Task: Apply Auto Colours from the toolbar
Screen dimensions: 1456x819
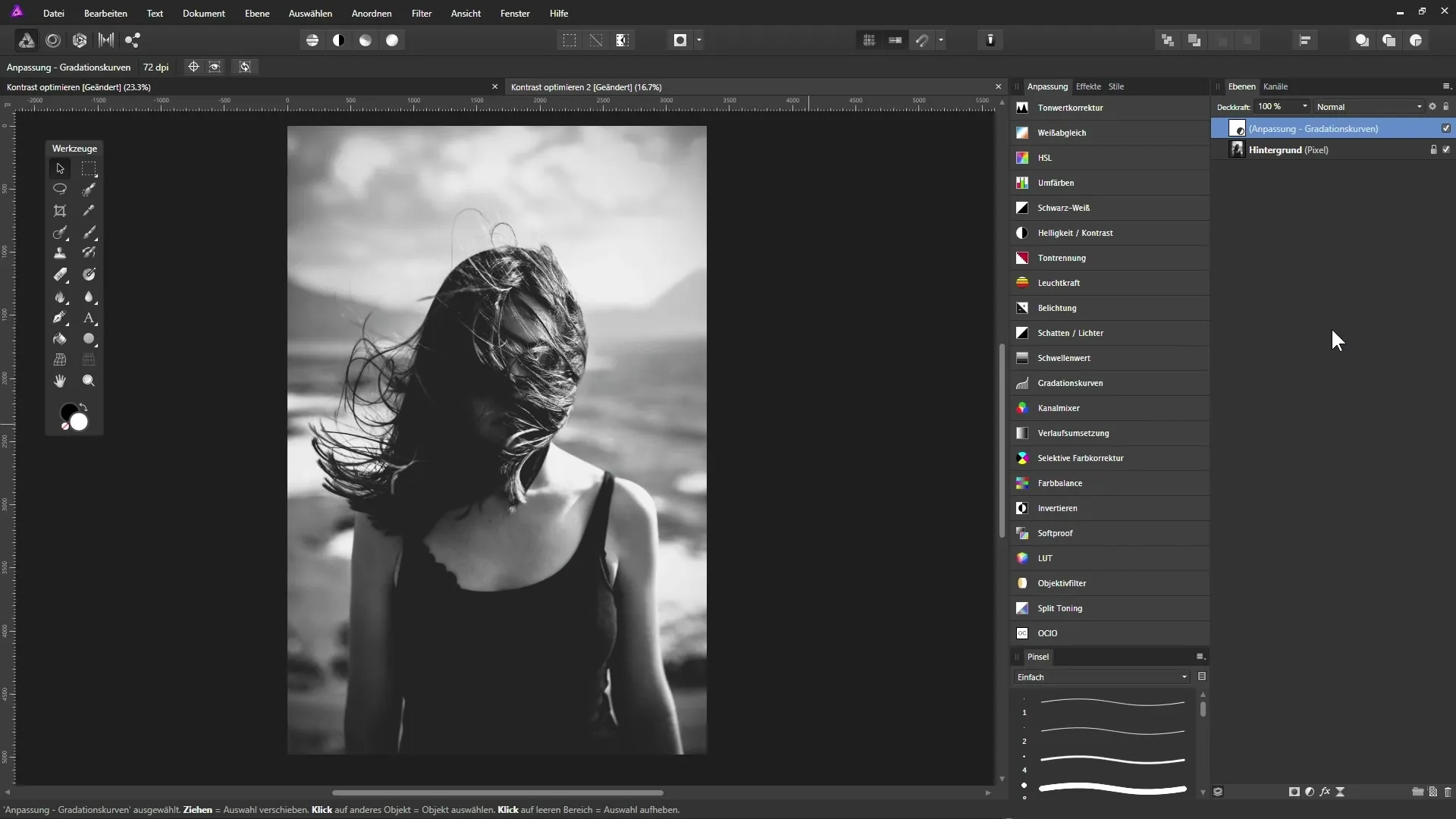Action: (366, 40)
